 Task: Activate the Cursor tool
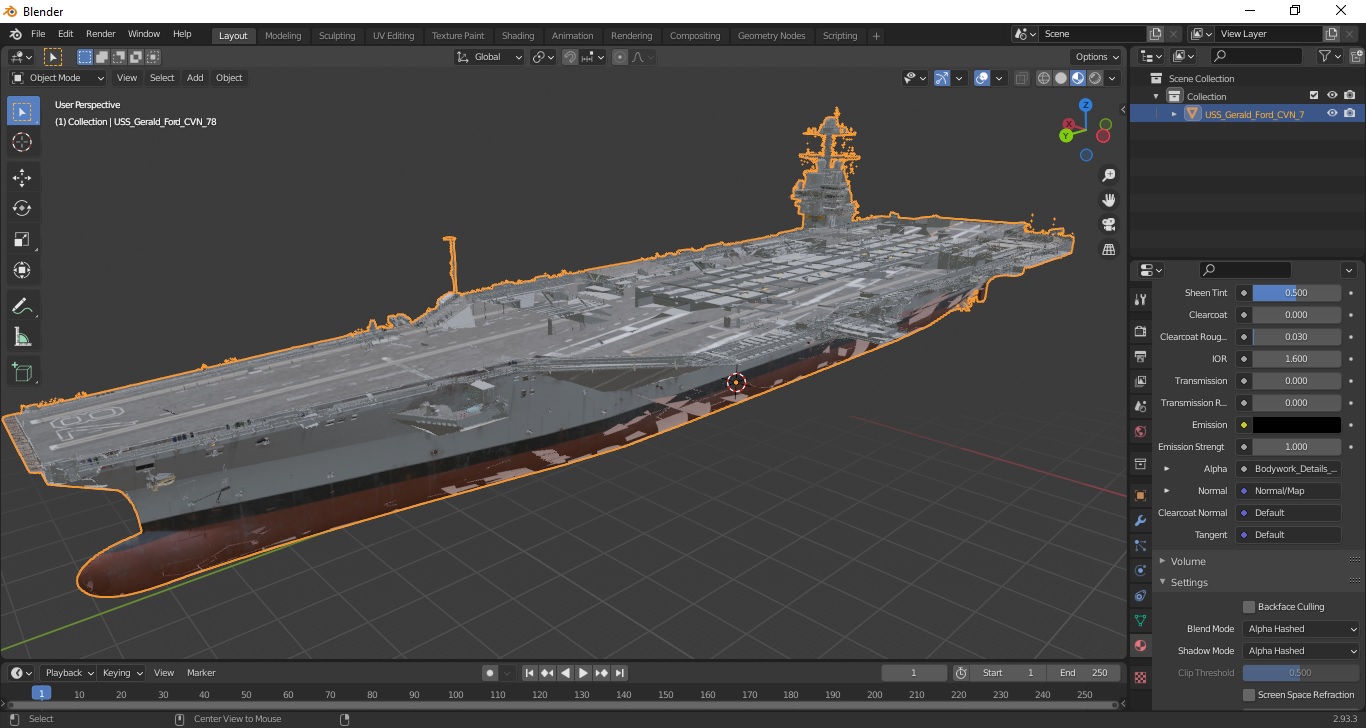click(22, 143)
